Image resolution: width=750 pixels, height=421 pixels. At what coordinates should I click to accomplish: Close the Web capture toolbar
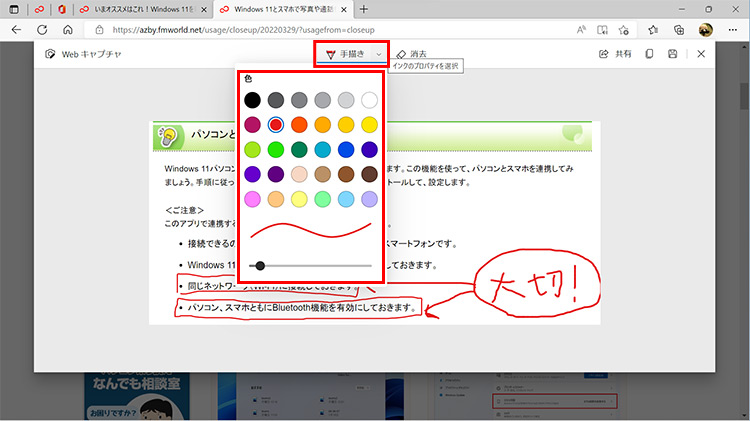[x=701, y=54]
